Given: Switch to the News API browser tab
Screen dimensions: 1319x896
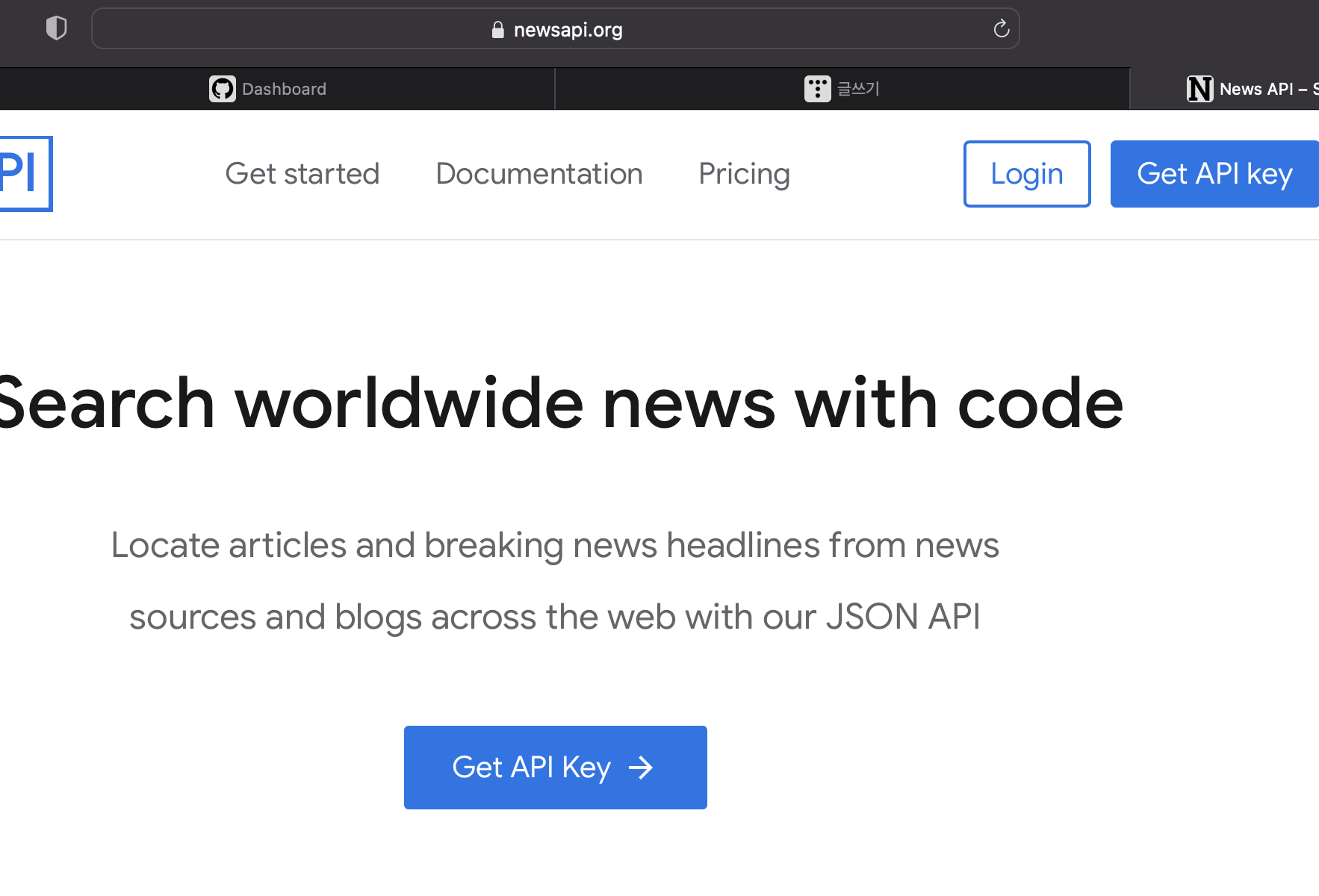Looking at the screenshot, I should point(1225,89).
